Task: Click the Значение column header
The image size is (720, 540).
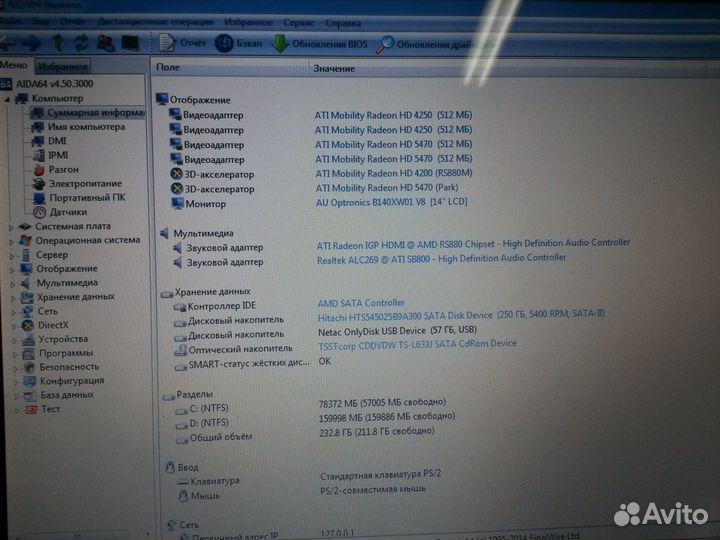Action: point(507,69)
